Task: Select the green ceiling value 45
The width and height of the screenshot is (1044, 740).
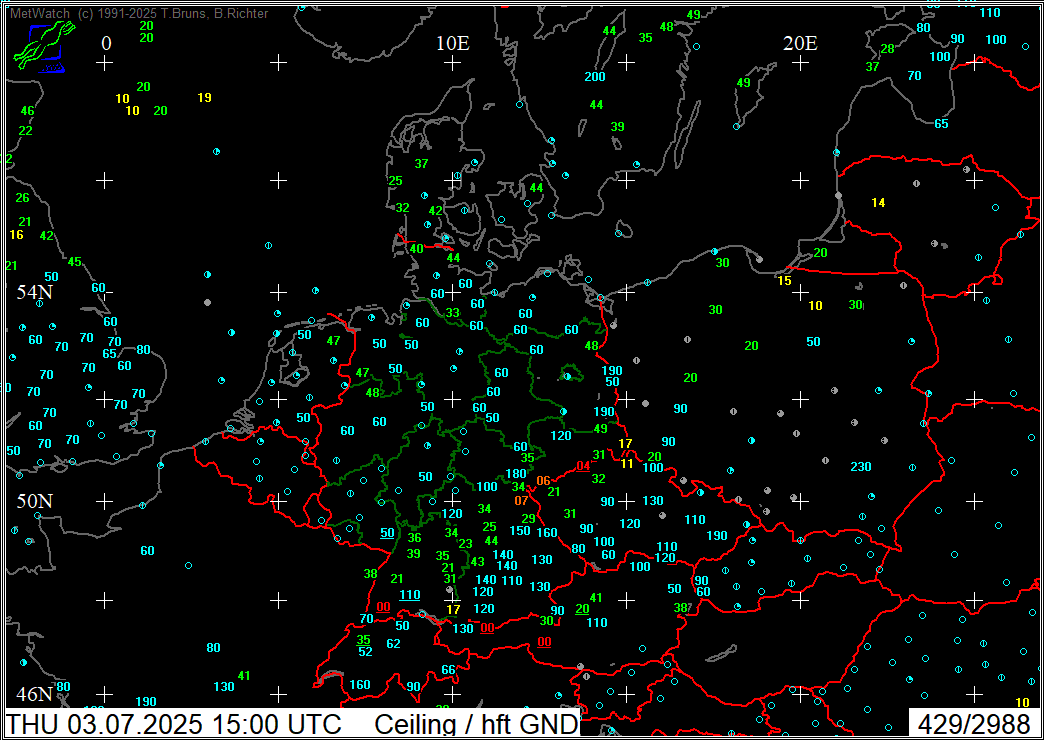Action: pyautogui.click(x=75, y=262)
